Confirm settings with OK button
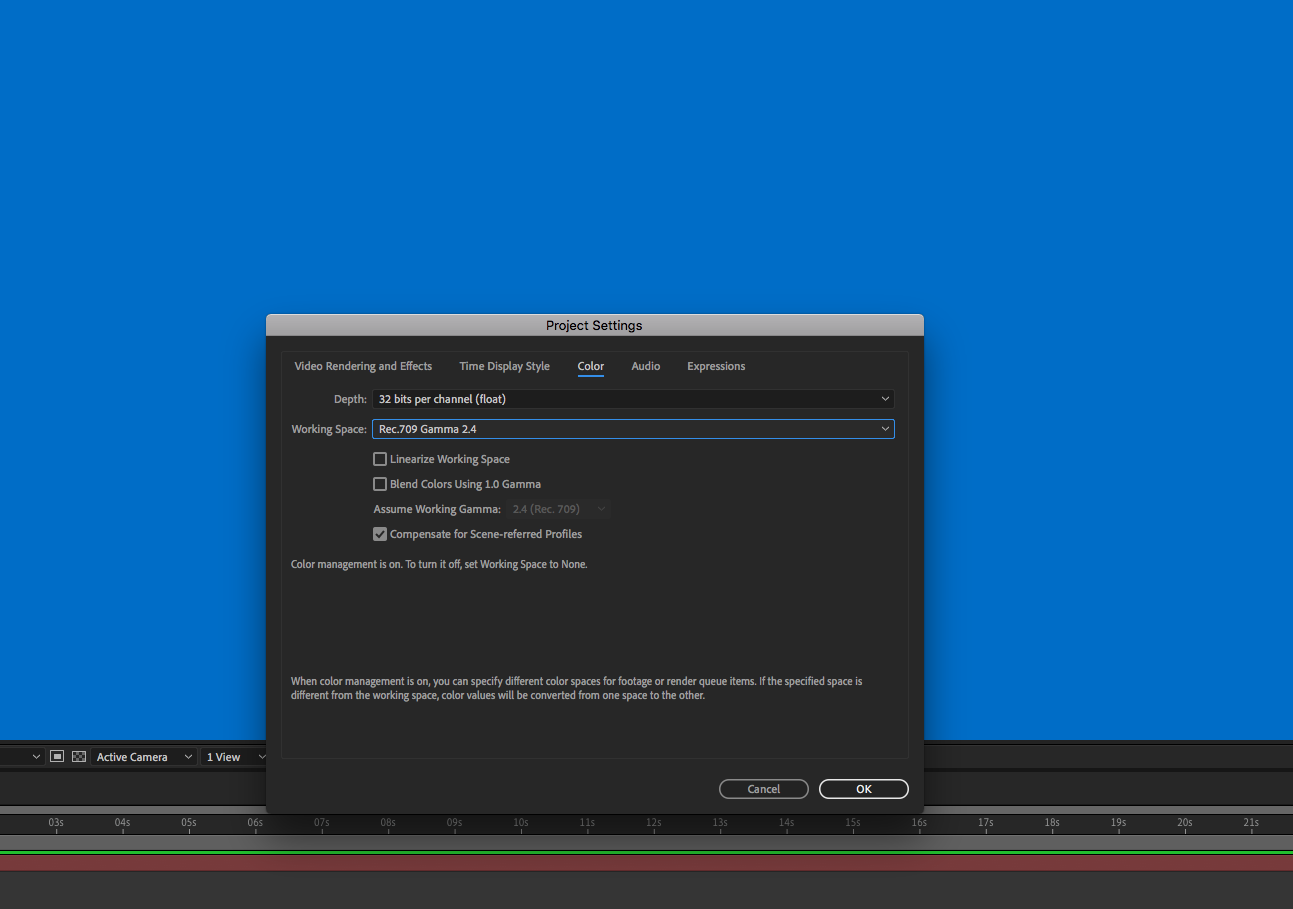Viewport: 1293px width, 909px height. click(864, 789)
